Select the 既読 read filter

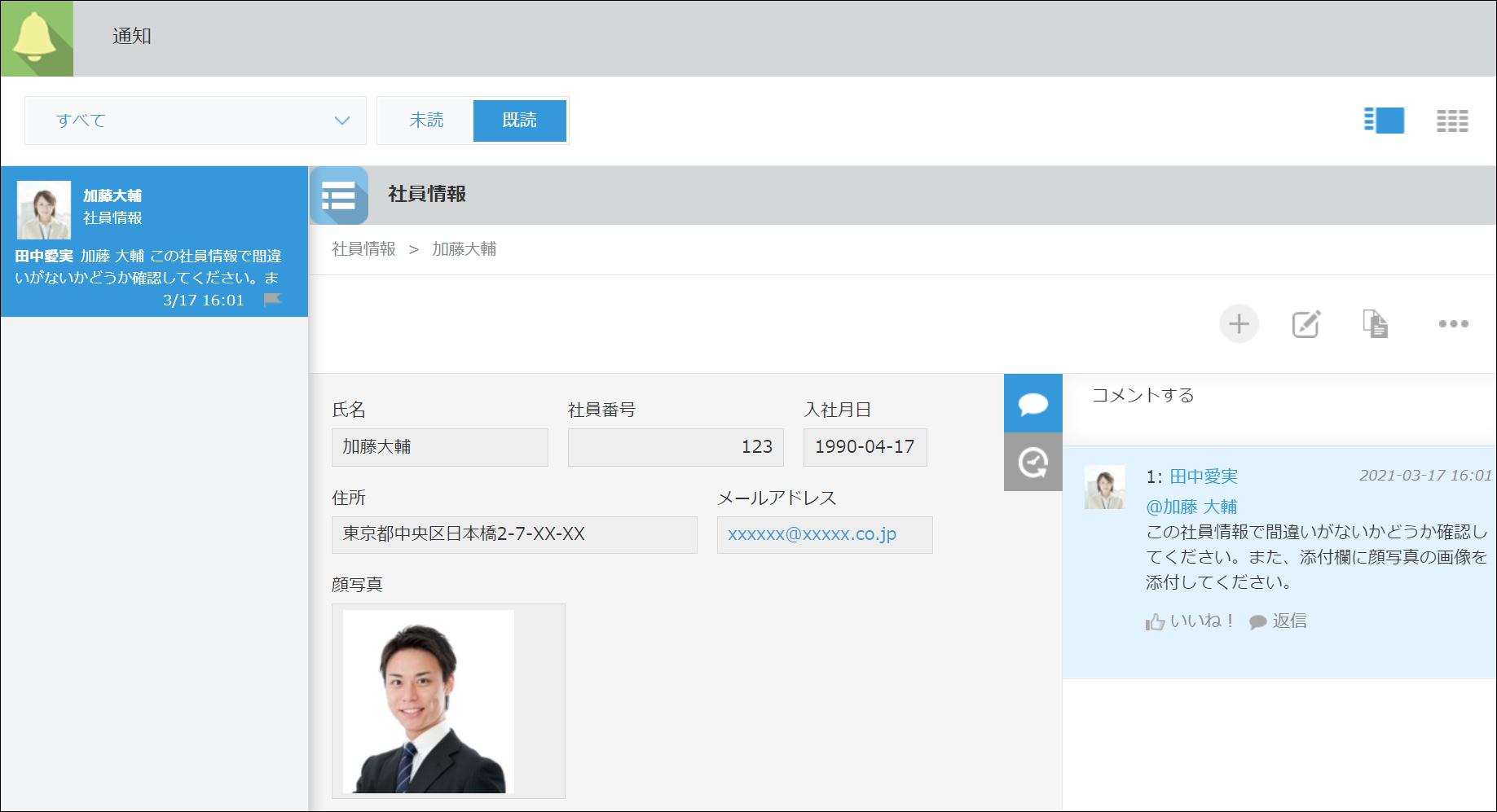[x=519, y=121]
